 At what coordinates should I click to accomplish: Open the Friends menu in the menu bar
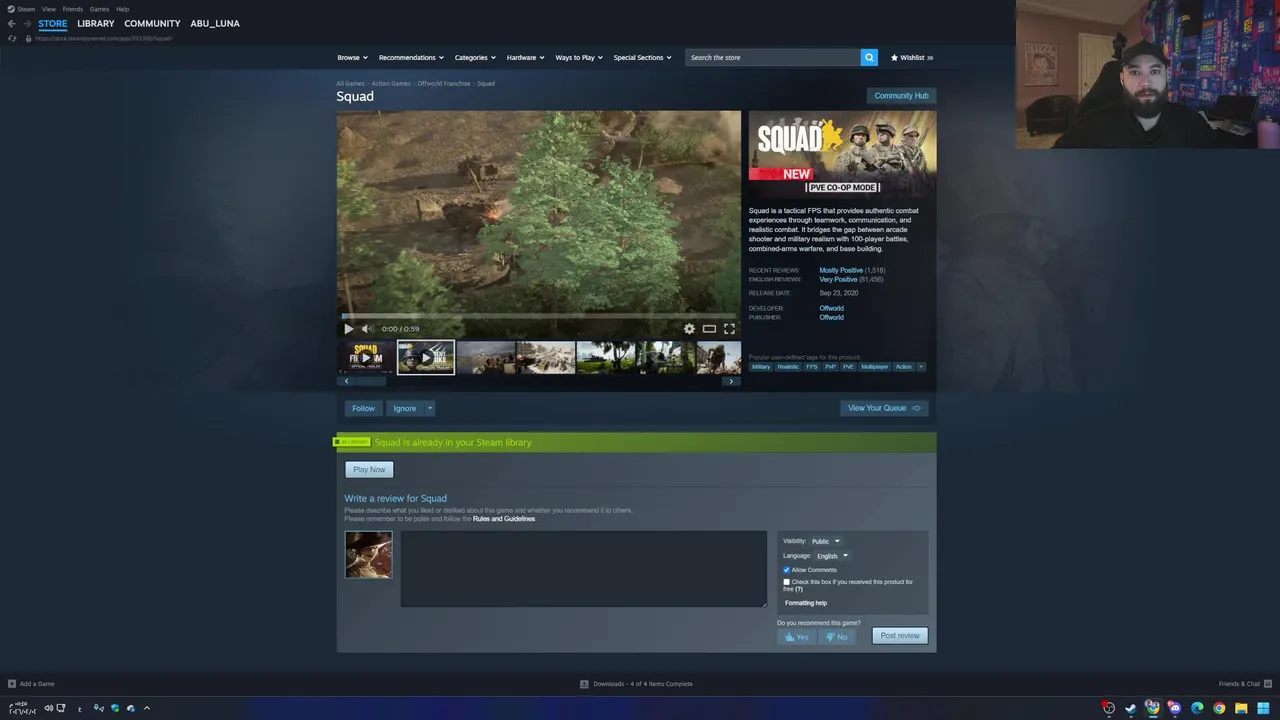(73, 9)
